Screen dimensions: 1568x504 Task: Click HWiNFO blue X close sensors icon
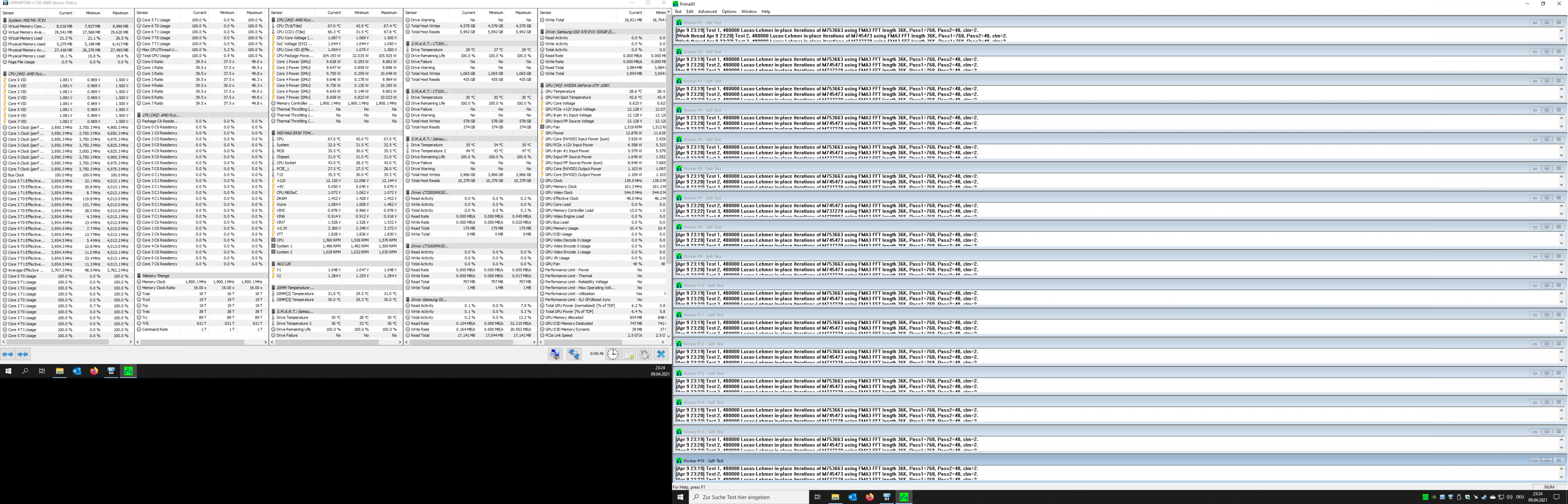tap(661, 354)
